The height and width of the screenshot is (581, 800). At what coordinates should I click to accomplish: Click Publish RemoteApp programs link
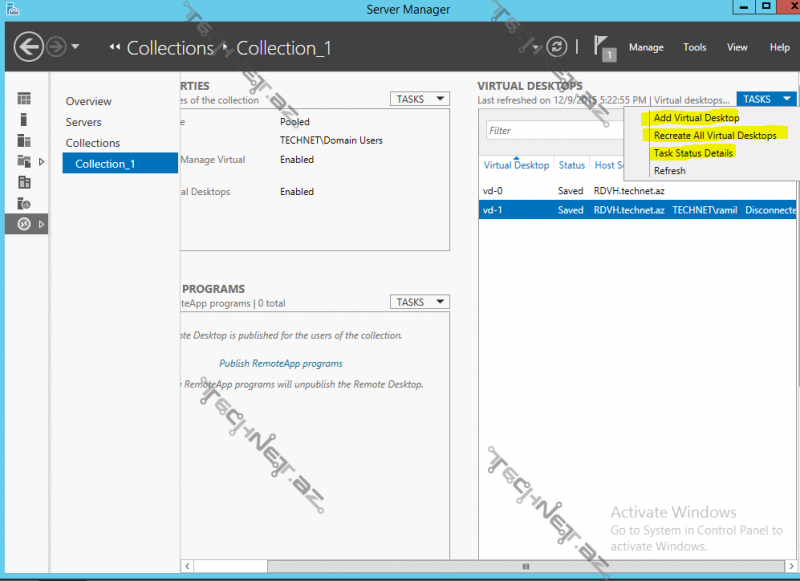click(281, 364)
